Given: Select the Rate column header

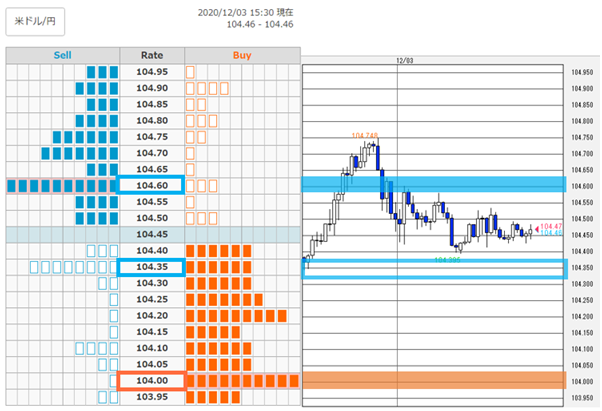Looking at the screenshot, I should click(x=152, y=55).
